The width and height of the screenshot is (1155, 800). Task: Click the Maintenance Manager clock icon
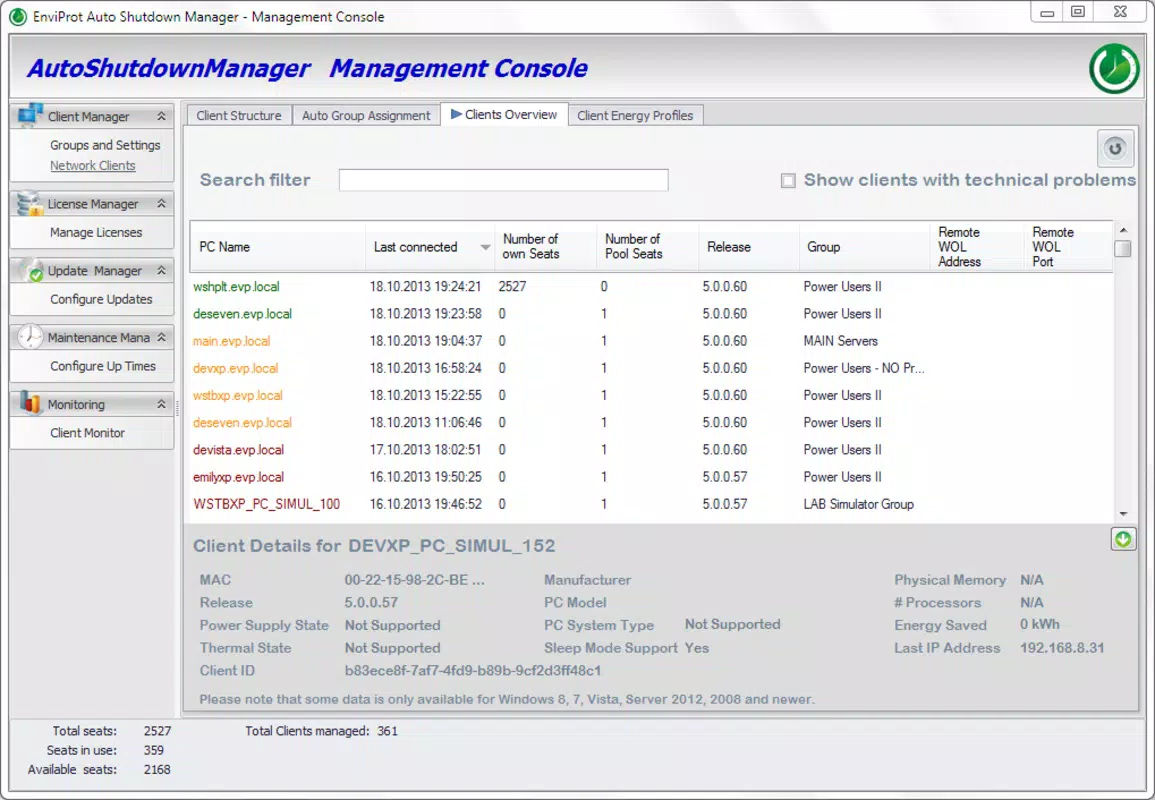click(x=30, y=337)
